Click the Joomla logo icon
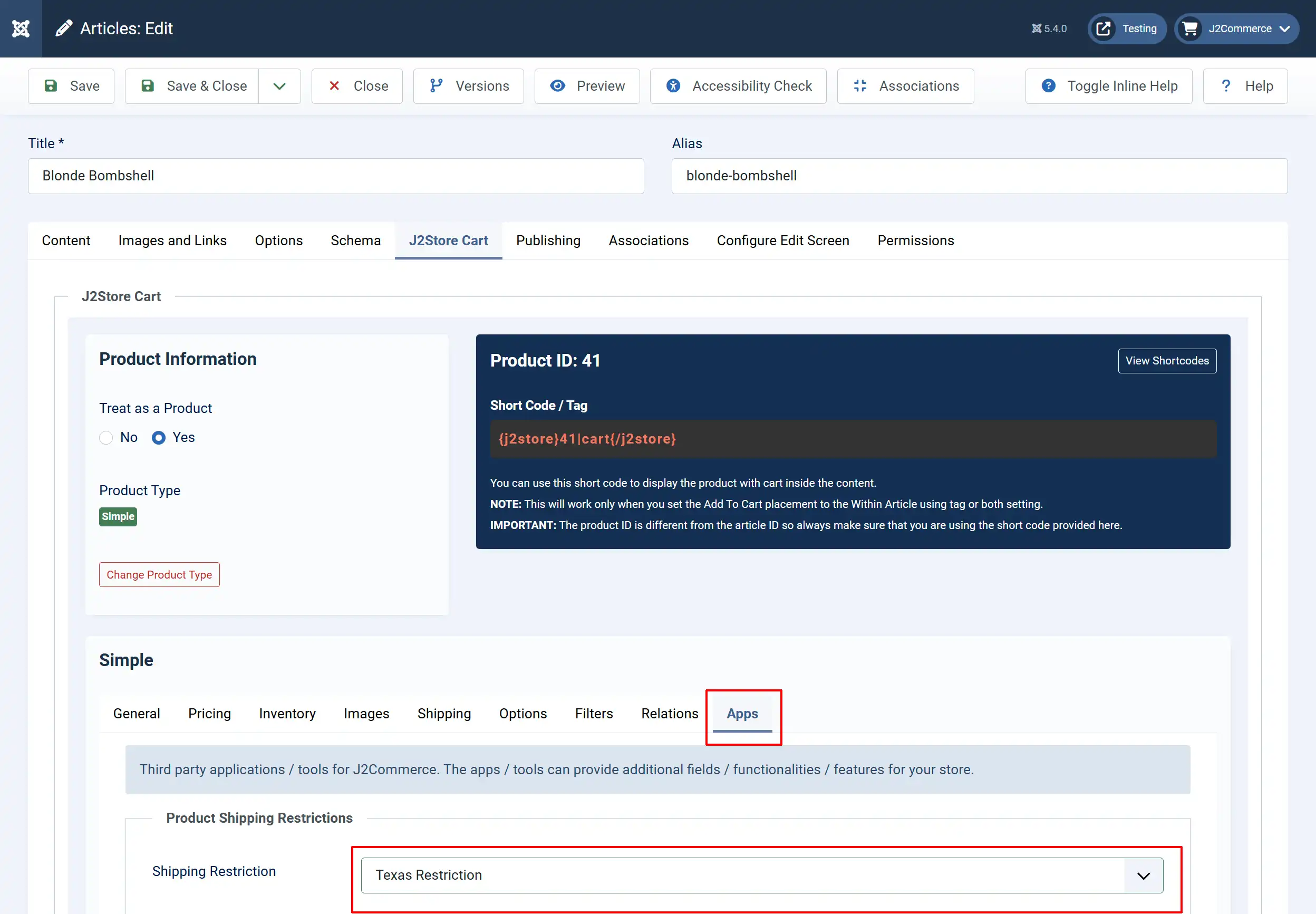1316x914 pixels. [21, 28]
